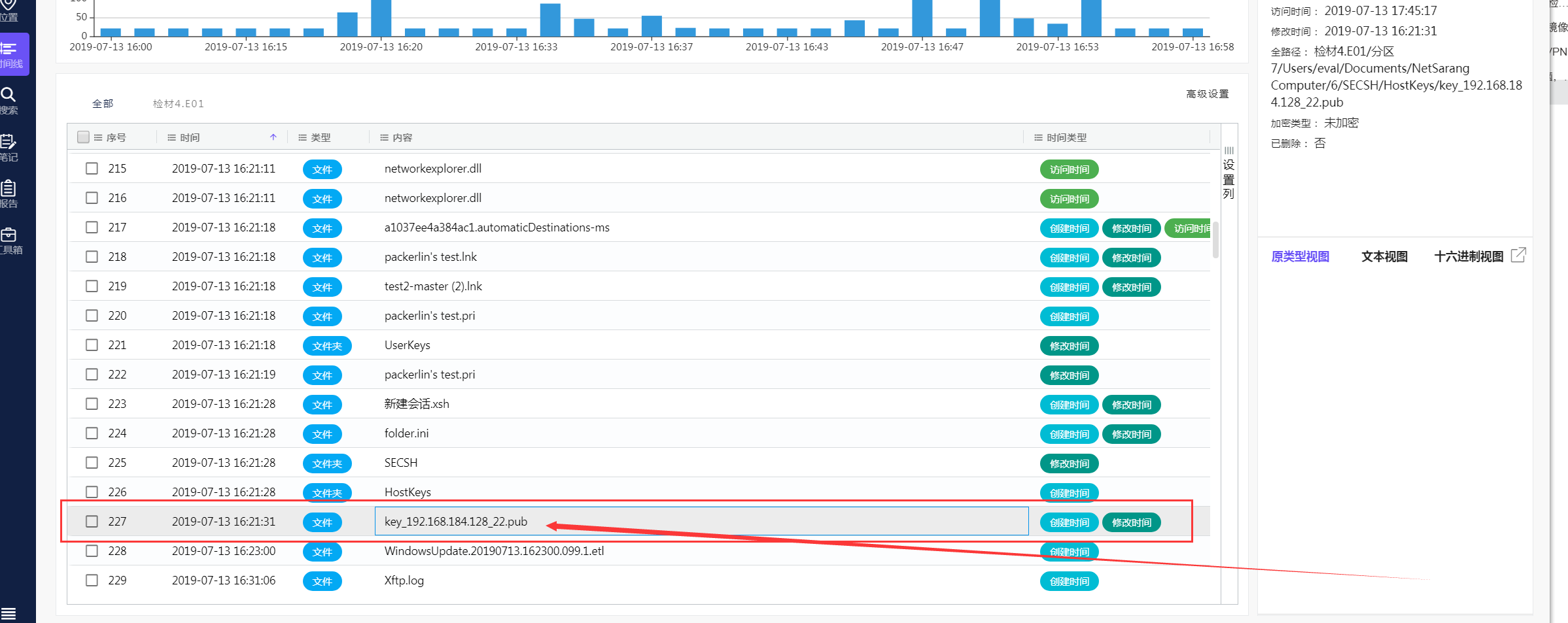
Task: Click the 2019-07-13 16:33 timeline label
Action: point(516,47)
